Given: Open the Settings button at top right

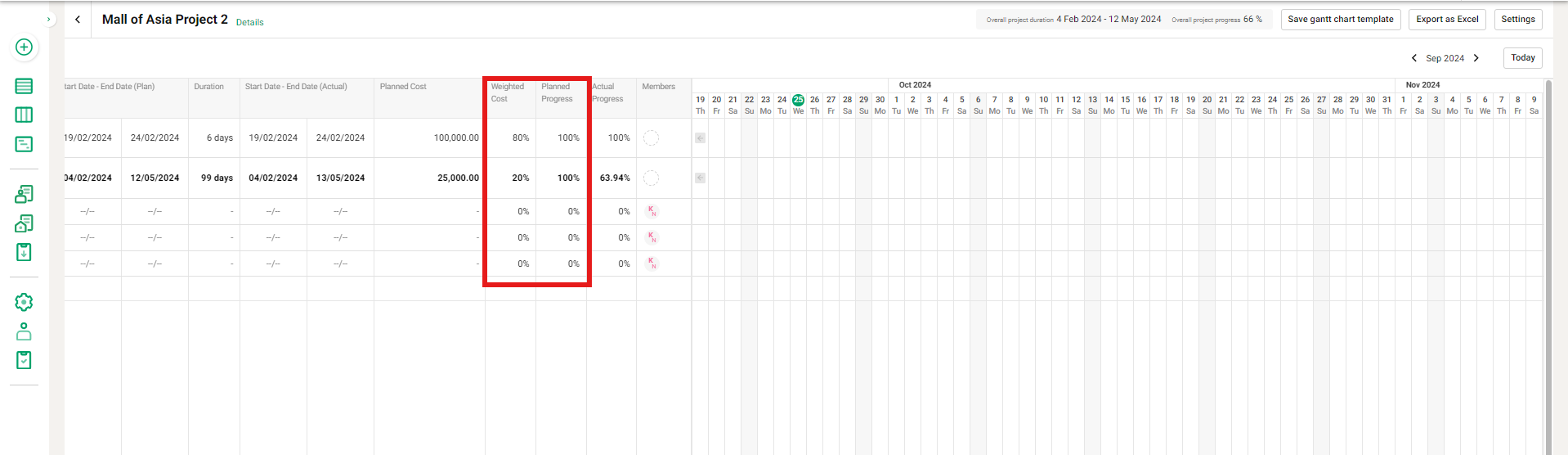Looking at the screenshot, I should point(1518,20).
